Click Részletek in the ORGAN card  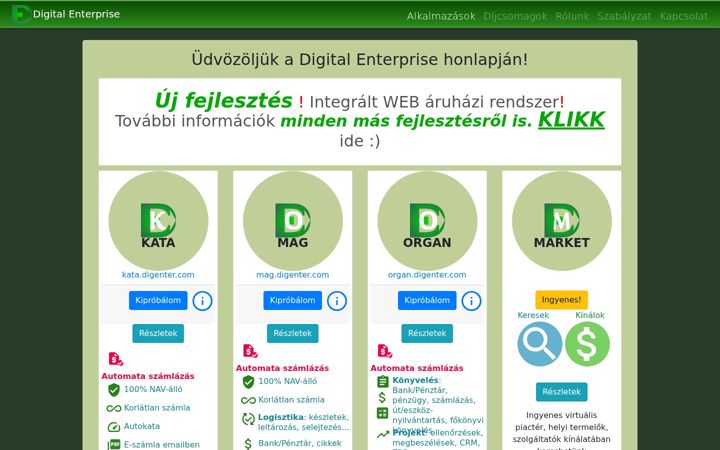(x=427, y=333)
